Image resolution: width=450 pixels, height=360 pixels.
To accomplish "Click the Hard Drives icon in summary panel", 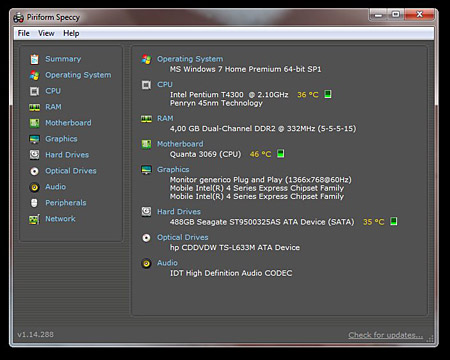I will (146, 212).
